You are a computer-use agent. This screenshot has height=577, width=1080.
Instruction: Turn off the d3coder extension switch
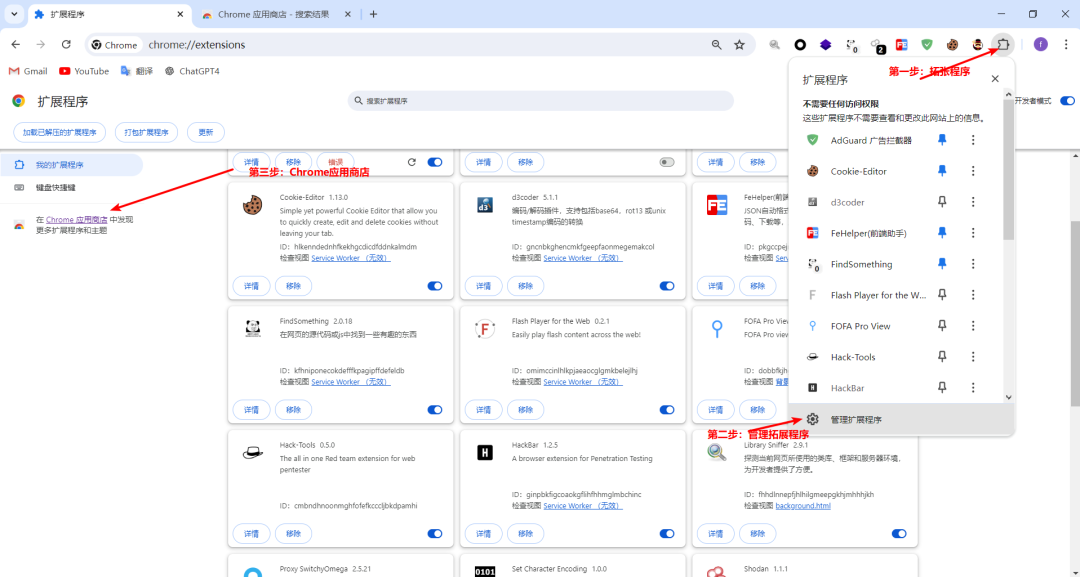667,286
